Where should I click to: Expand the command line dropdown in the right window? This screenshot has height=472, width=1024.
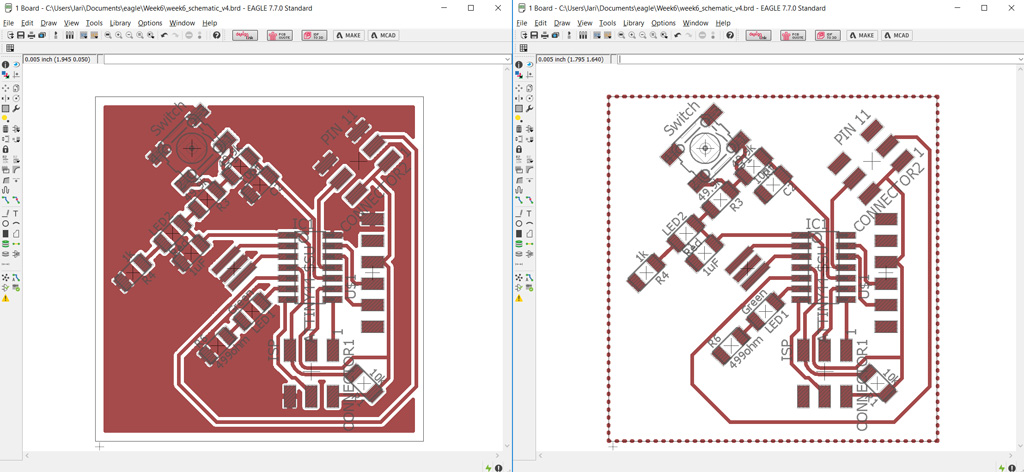[1020, 59]
